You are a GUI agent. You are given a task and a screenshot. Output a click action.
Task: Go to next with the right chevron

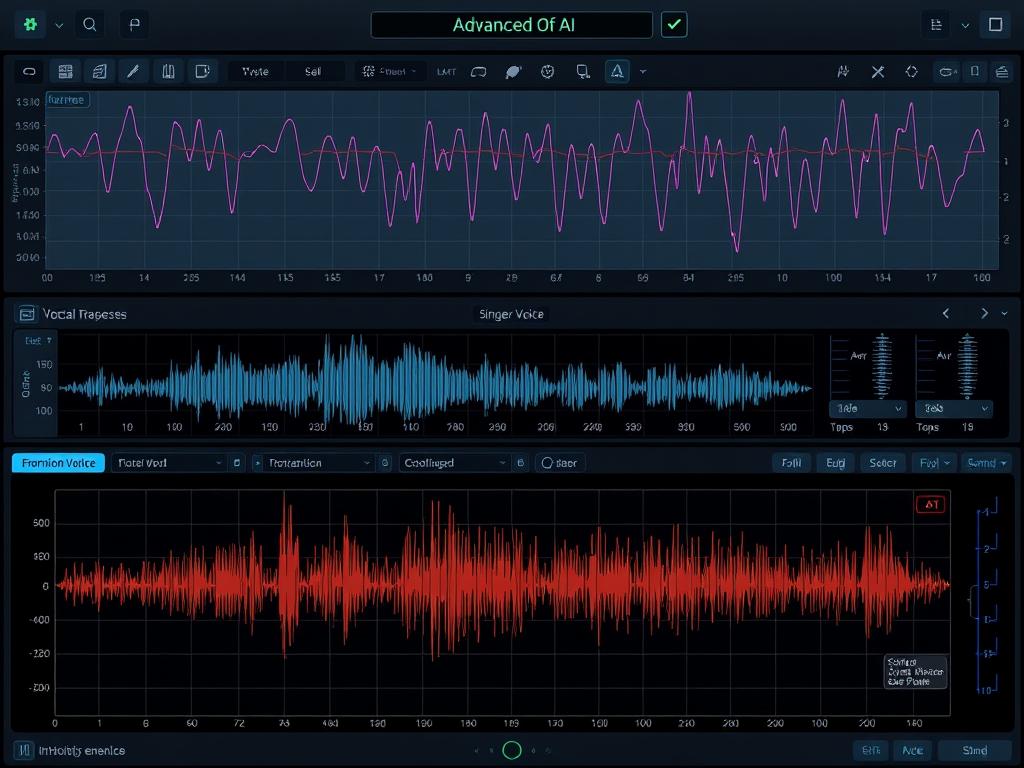coord(984,313)
